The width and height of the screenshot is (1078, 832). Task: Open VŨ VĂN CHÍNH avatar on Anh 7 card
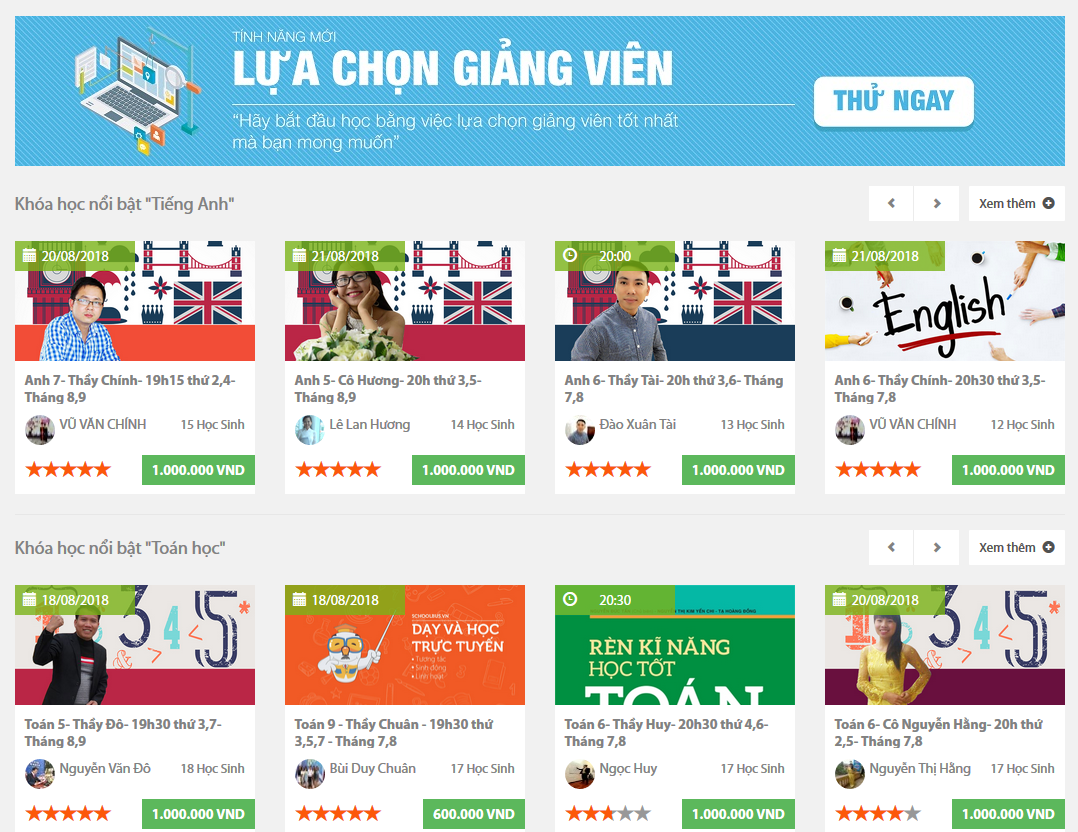pos(40,430)
